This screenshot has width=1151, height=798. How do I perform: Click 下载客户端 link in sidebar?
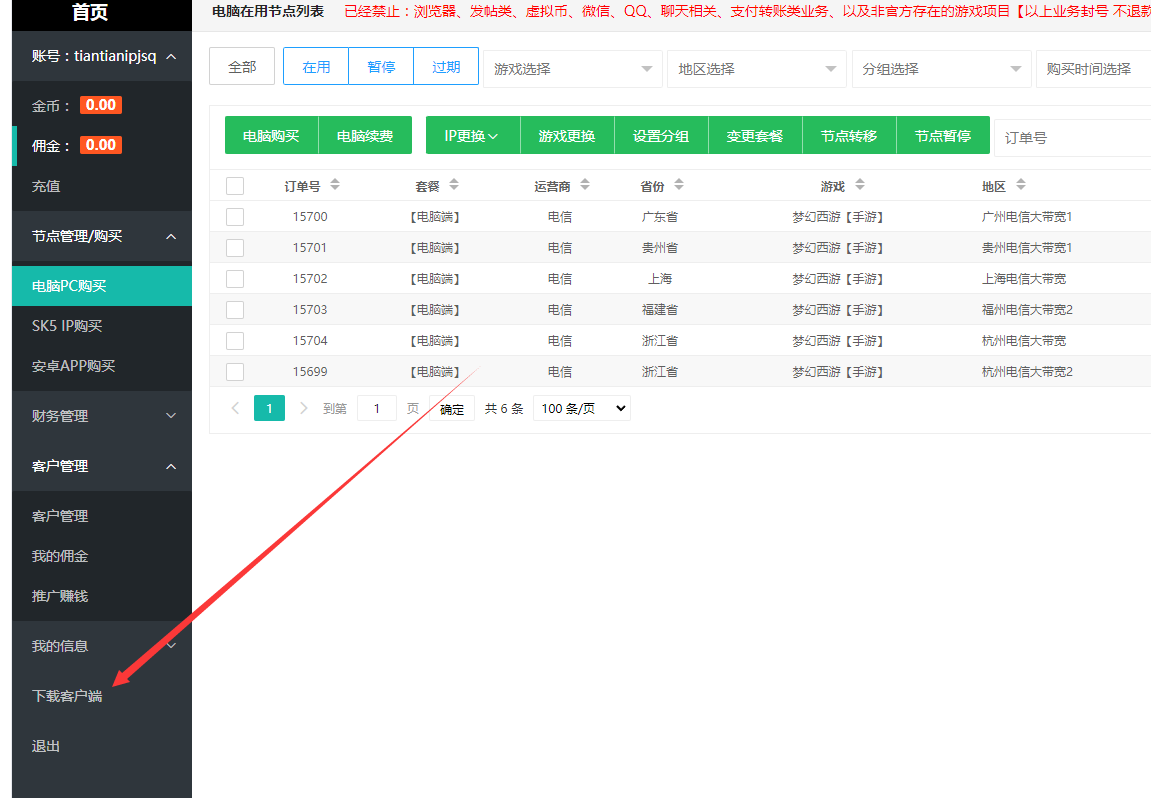click(x=67, y=696)
